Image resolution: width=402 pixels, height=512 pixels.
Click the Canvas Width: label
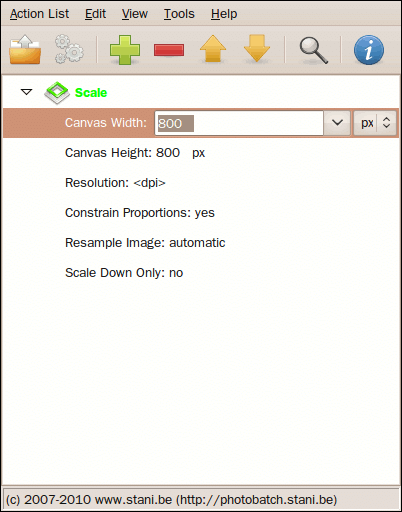[106, 123]
